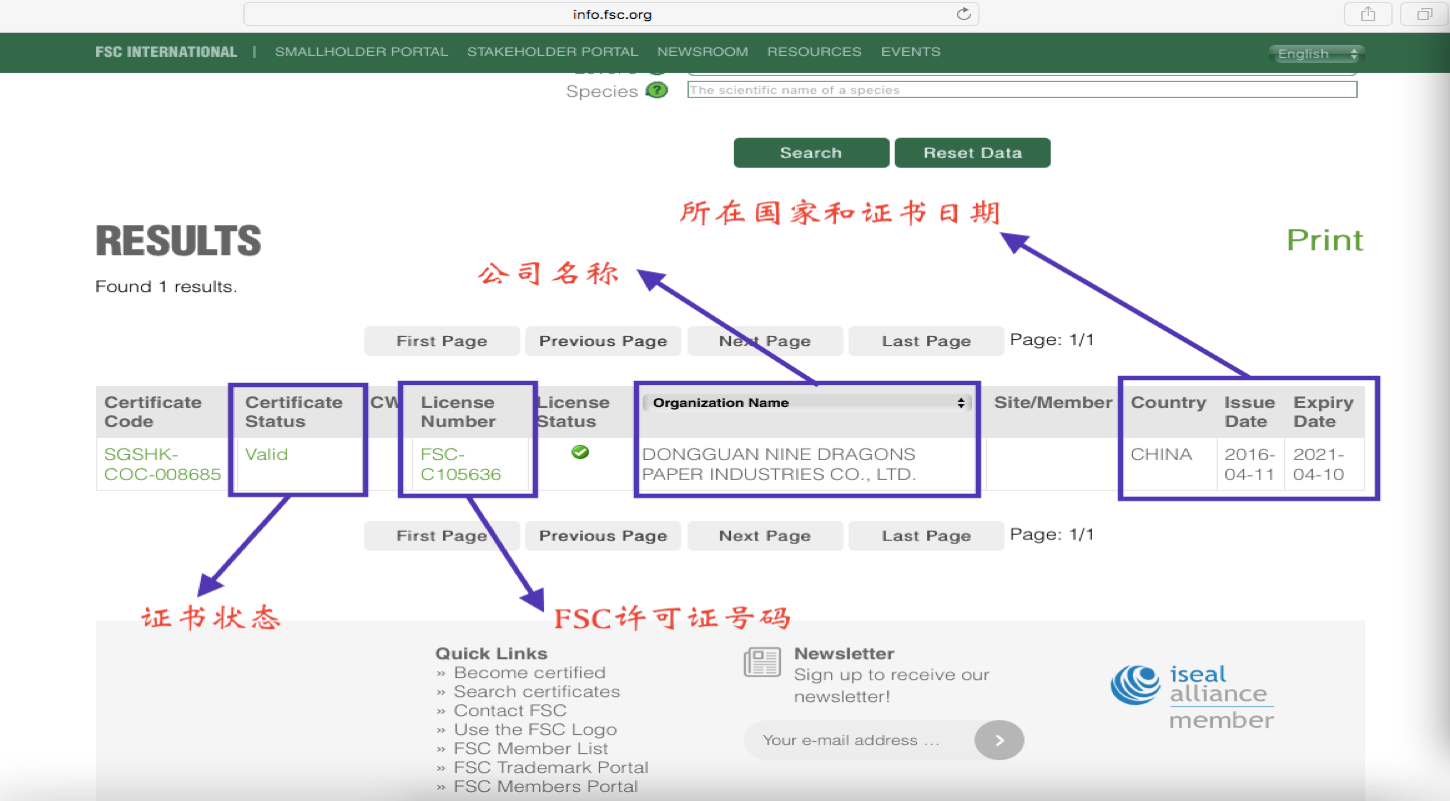This screenshot has width=1450, height=801.
Task: Click upper First Page button
Action: click(442, 341)
